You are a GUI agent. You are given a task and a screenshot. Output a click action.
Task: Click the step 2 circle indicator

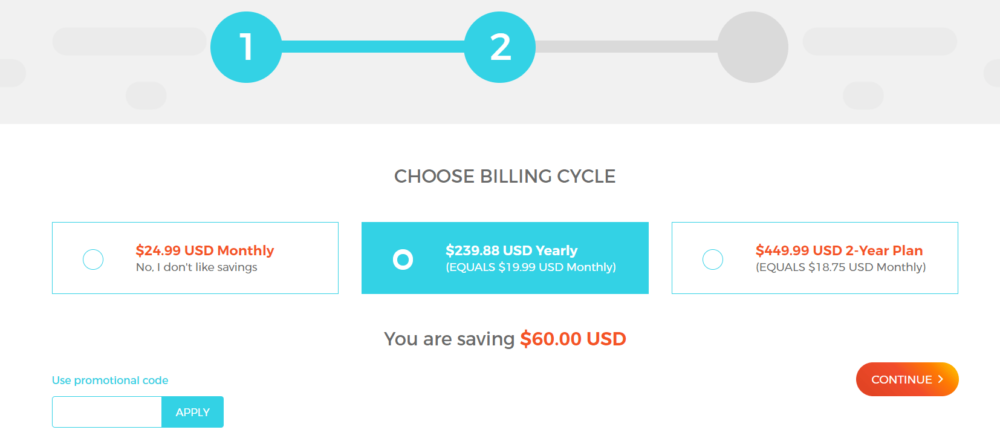(499, 47)
